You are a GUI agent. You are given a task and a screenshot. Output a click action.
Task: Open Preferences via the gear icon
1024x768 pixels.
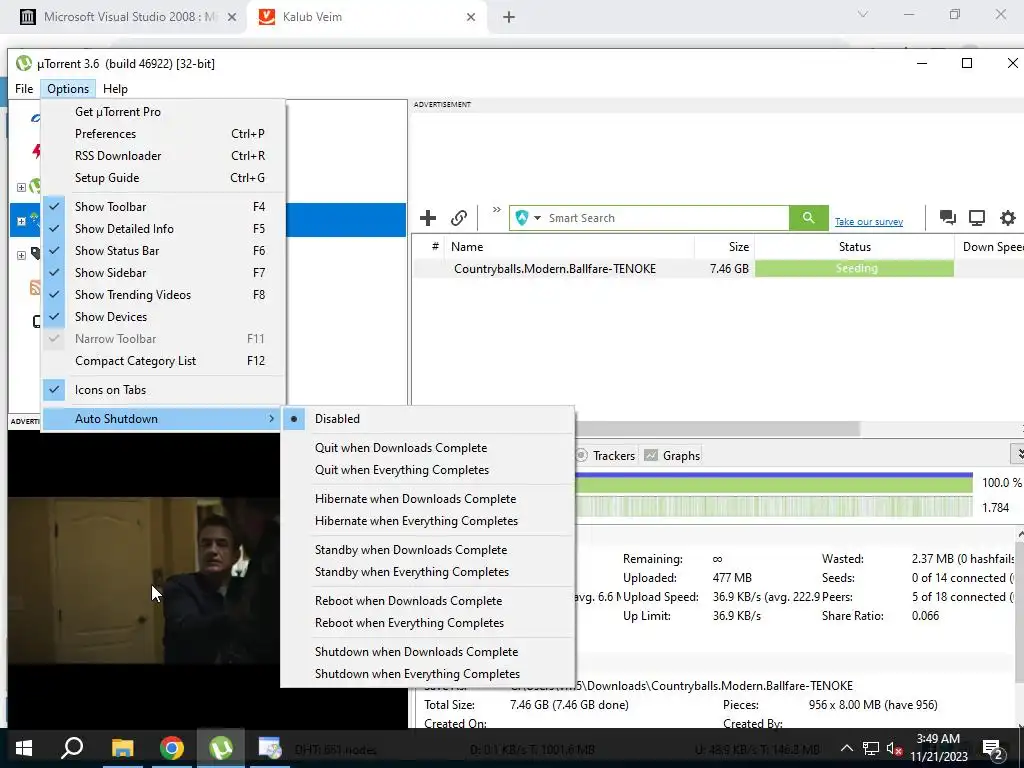point(1008,217)
